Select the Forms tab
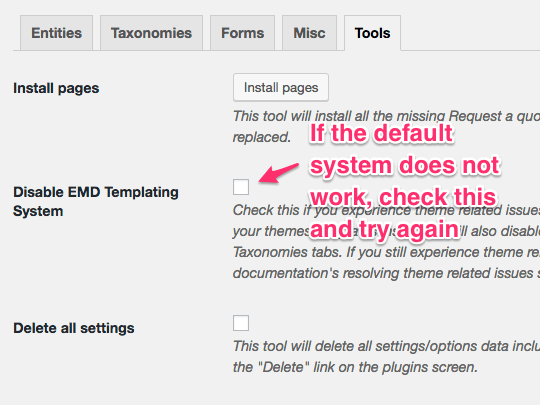Viewport: 540px width, 405px height. pos(242,33)
